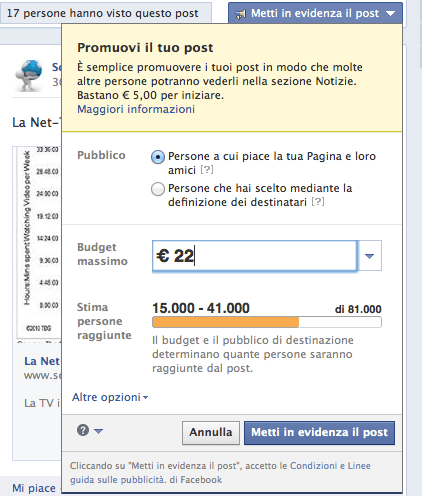Viewport: 422px width, 496px height.
Task: Click the megaphone icon on promote button
Action: [240, 14]
